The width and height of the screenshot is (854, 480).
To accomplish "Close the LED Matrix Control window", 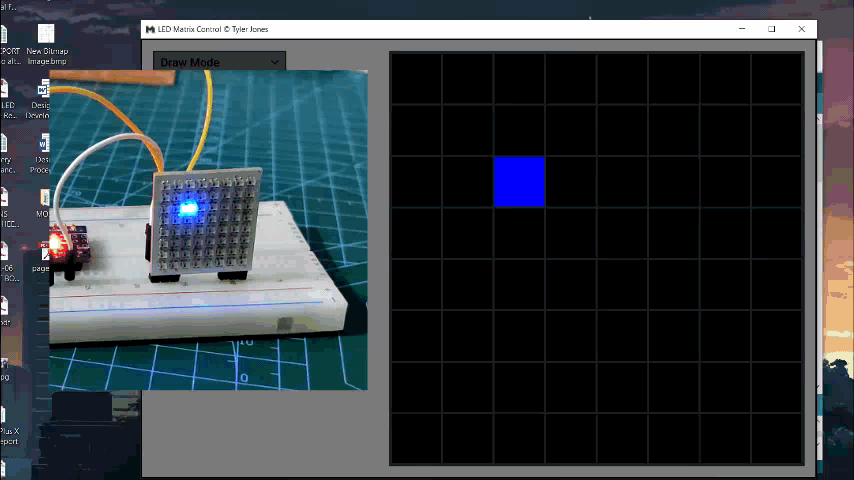I will 801,30.
